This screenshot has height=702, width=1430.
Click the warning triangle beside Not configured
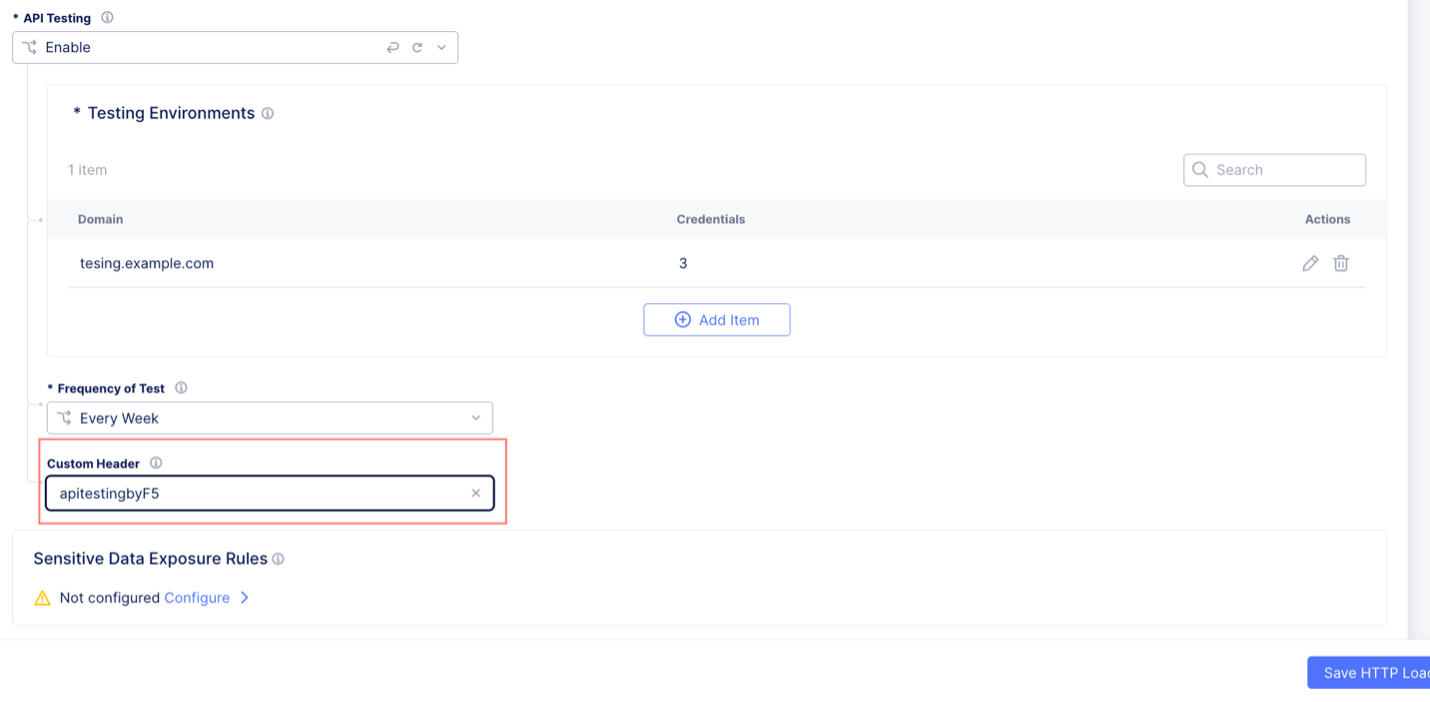coord(41,597)
